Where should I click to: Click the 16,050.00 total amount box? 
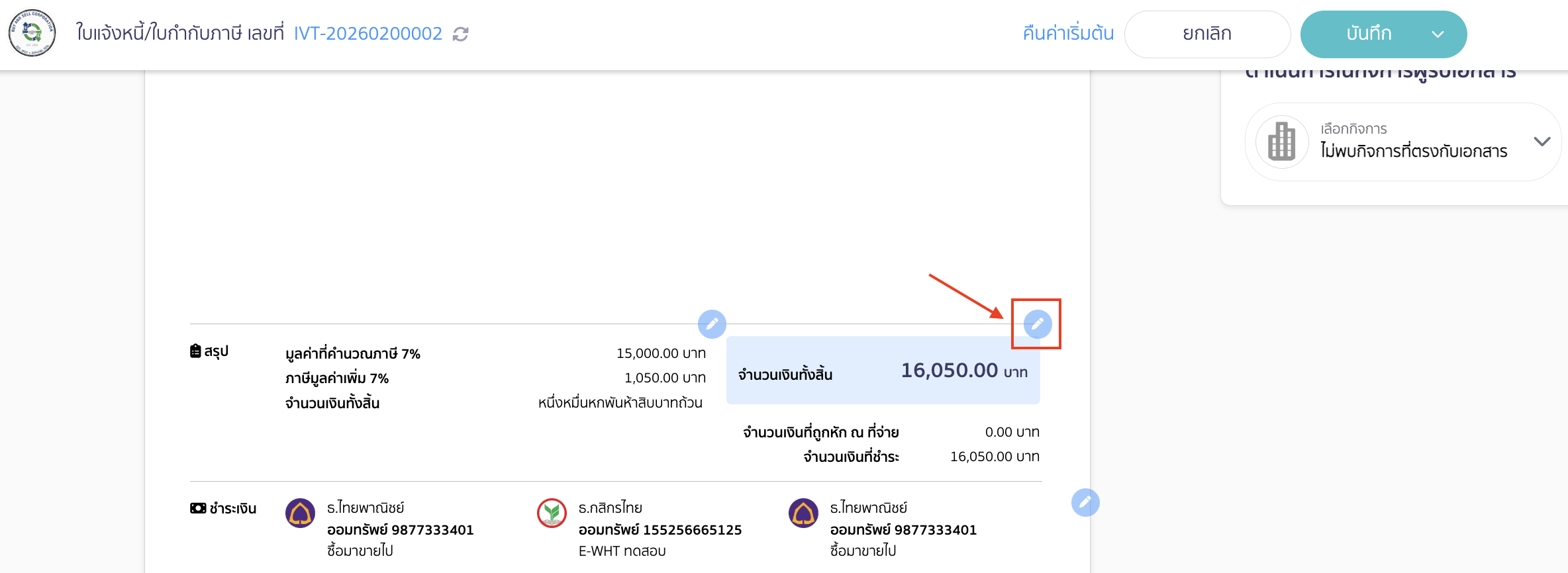tap(883, 371)
